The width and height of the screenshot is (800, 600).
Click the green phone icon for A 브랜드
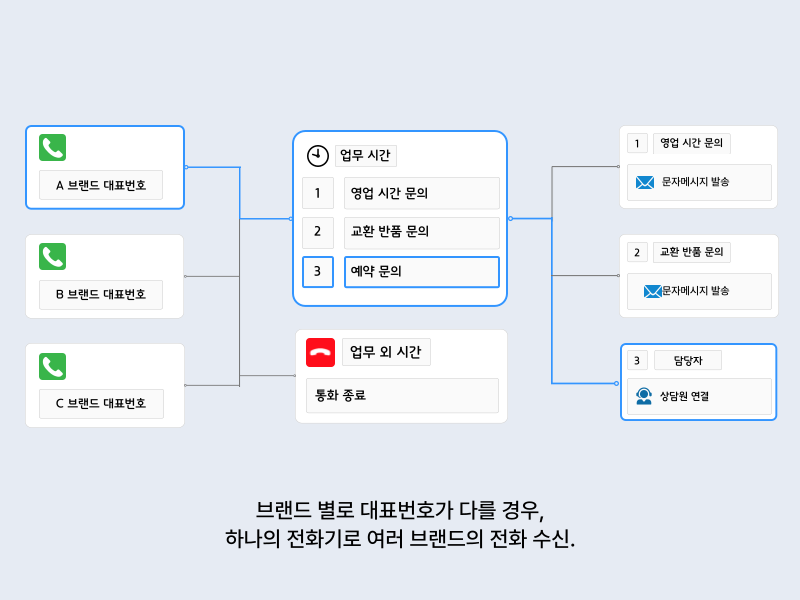(52, 148)
